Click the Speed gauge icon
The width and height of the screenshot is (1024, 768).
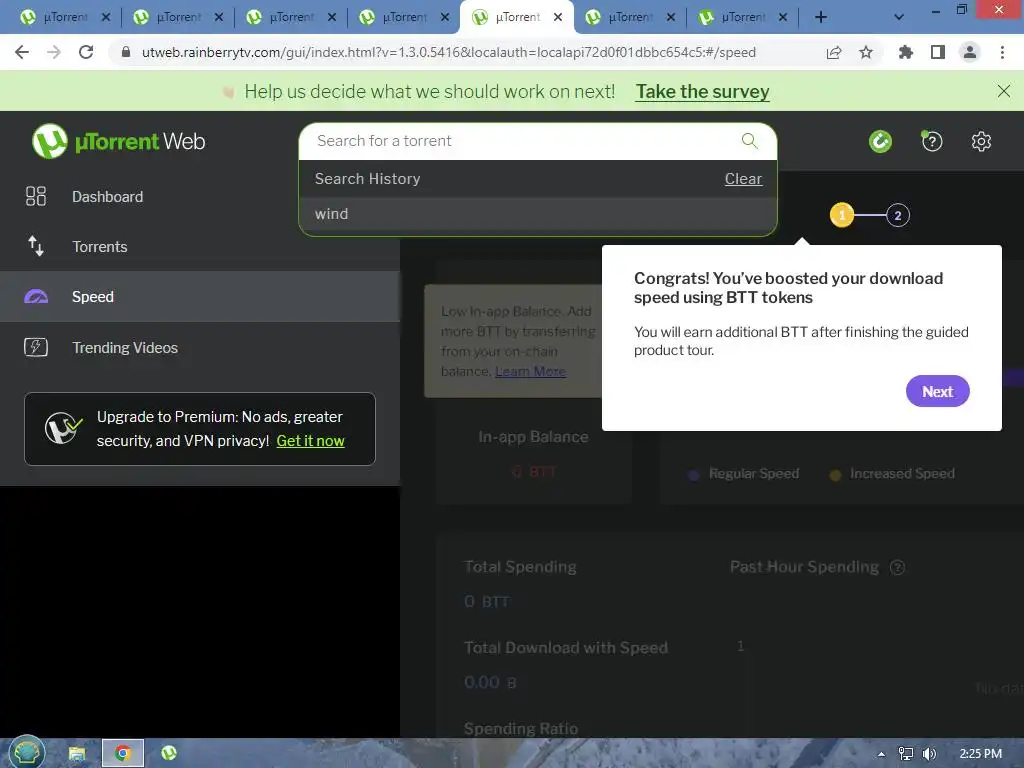click(36, 296)
